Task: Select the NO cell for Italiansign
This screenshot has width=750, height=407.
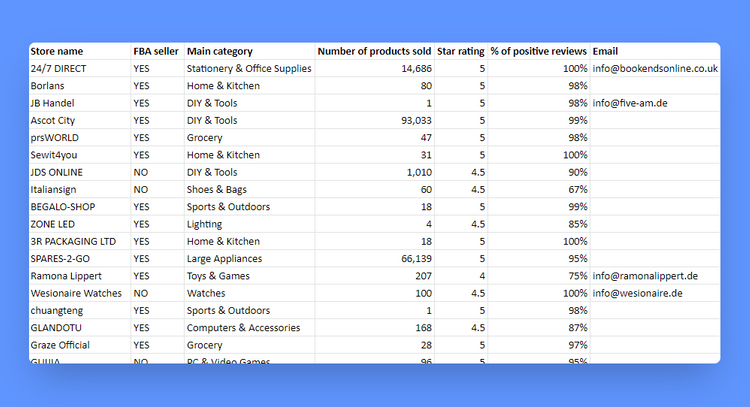Action: pos(140,189)
